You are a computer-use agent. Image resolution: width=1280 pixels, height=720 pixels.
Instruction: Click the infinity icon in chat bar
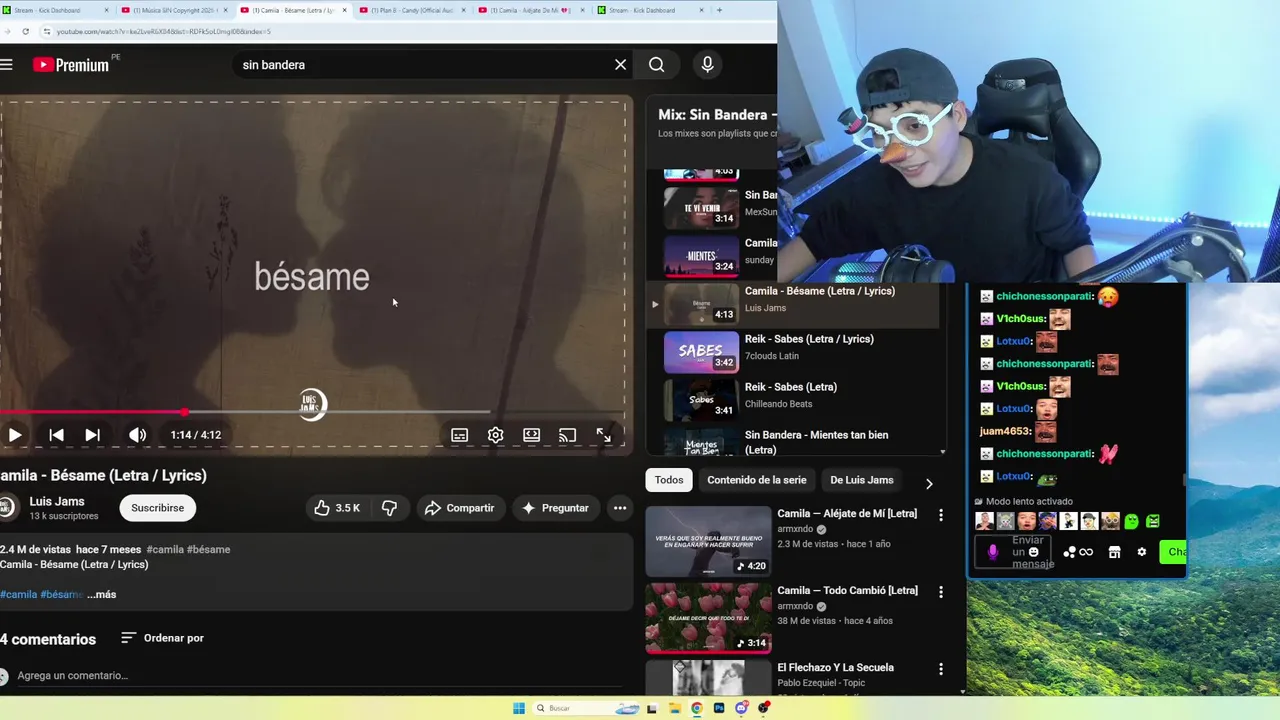(x=1086, y=552)
